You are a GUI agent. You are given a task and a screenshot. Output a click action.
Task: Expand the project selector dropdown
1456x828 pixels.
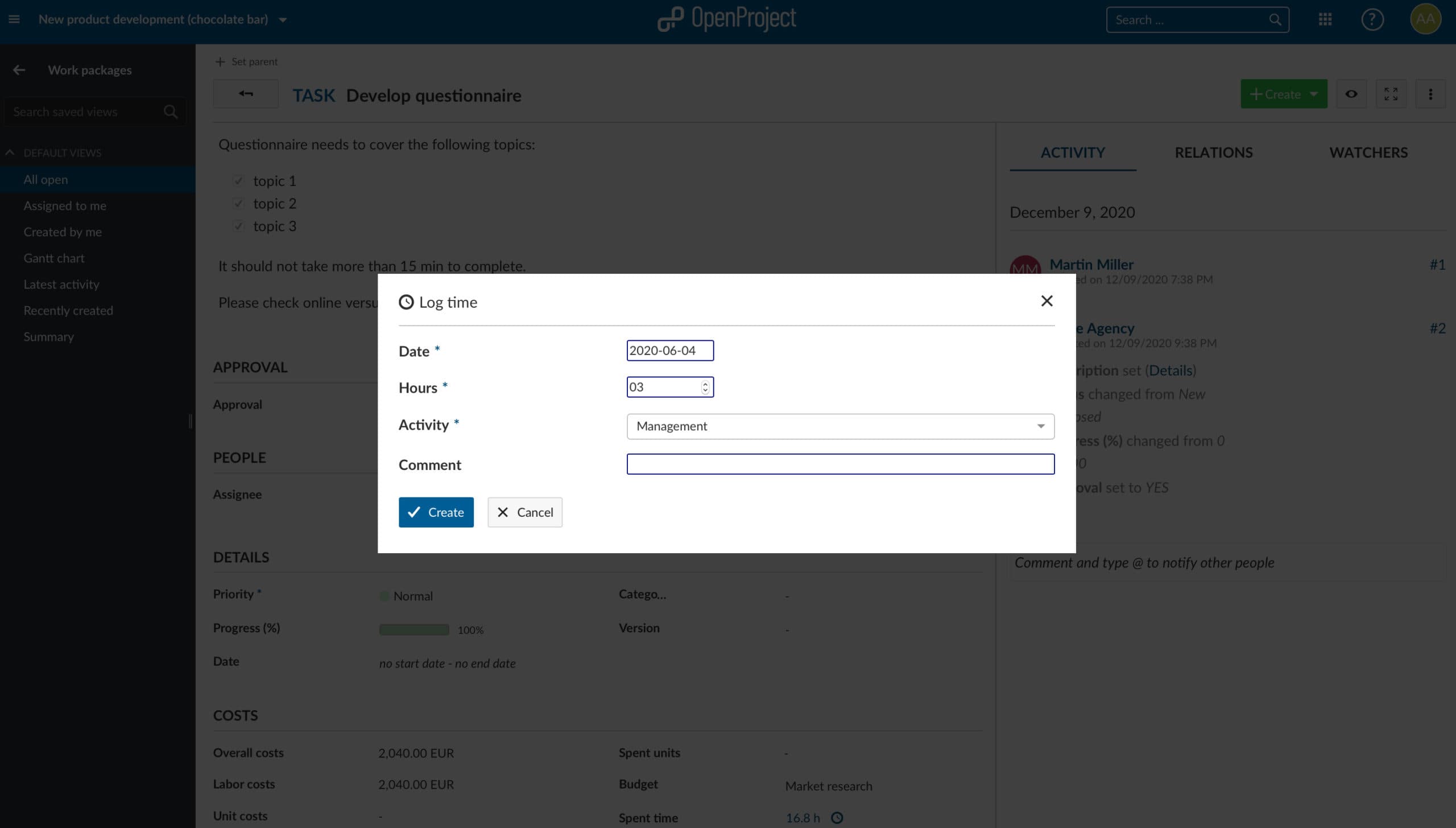(283, 20)
